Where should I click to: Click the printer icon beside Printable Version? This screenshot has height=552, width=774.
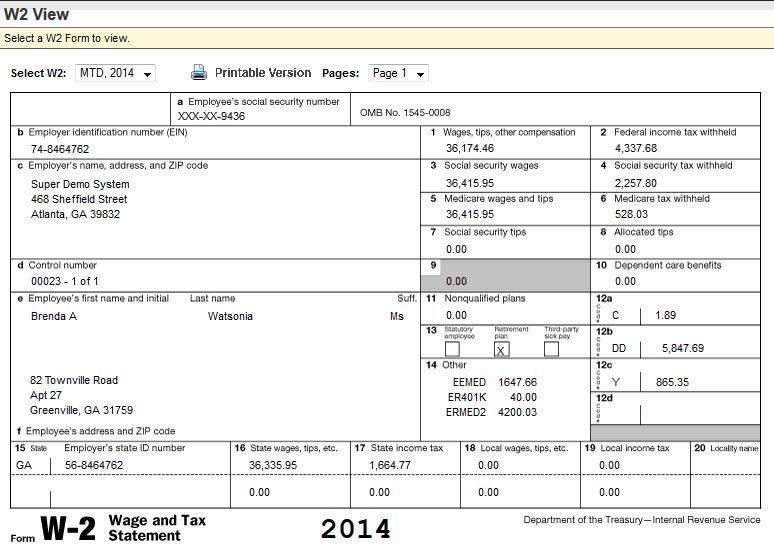coord(198,73)
